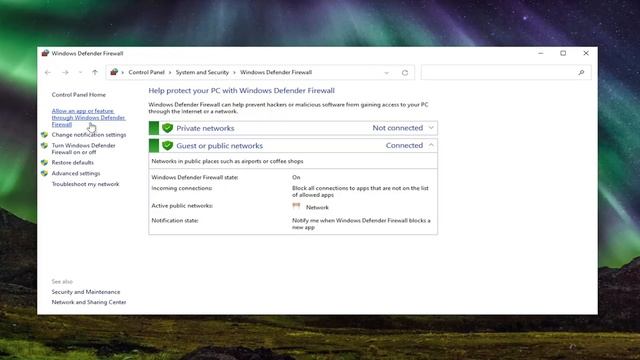Click shield icon beside Advanced settings
Image resolution: width=640 pixels, height=360 pixels.
point(44,173)
